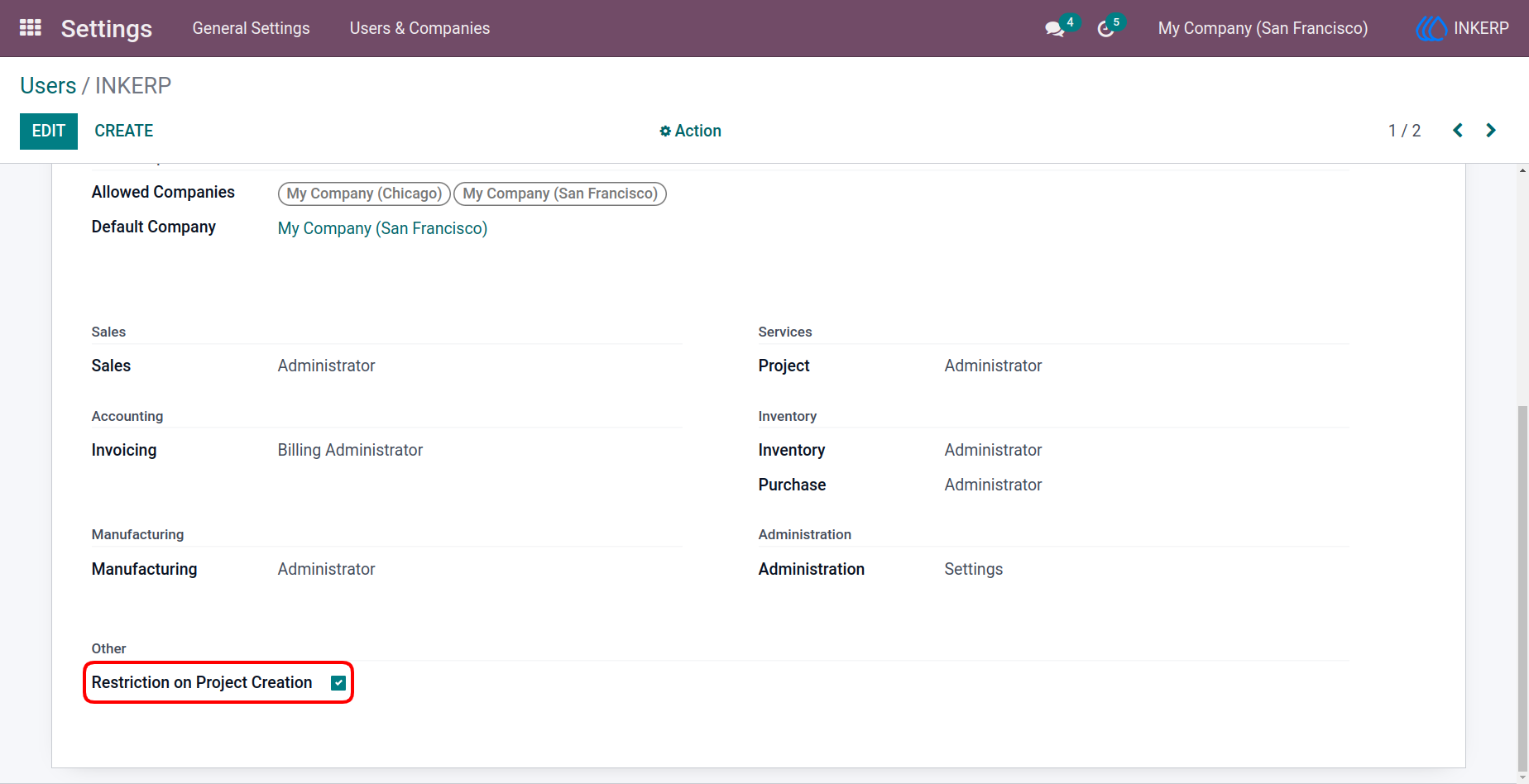Click the Project Administrator value
This screenshot has width=1529, height=784.
pos(993,366)
